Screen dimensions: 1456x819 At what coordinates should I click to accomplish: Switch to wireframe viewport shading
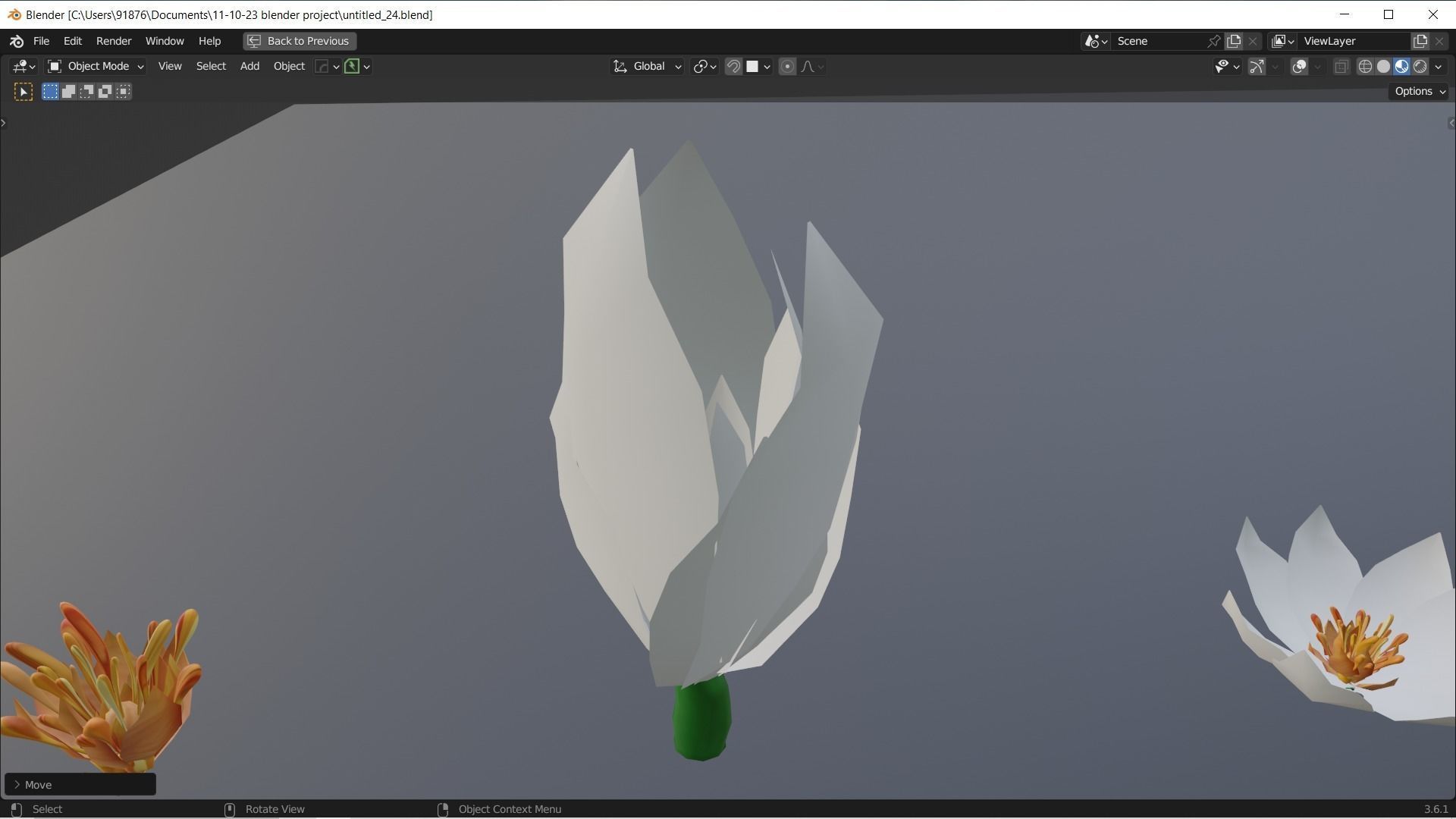click(1365, 67)
